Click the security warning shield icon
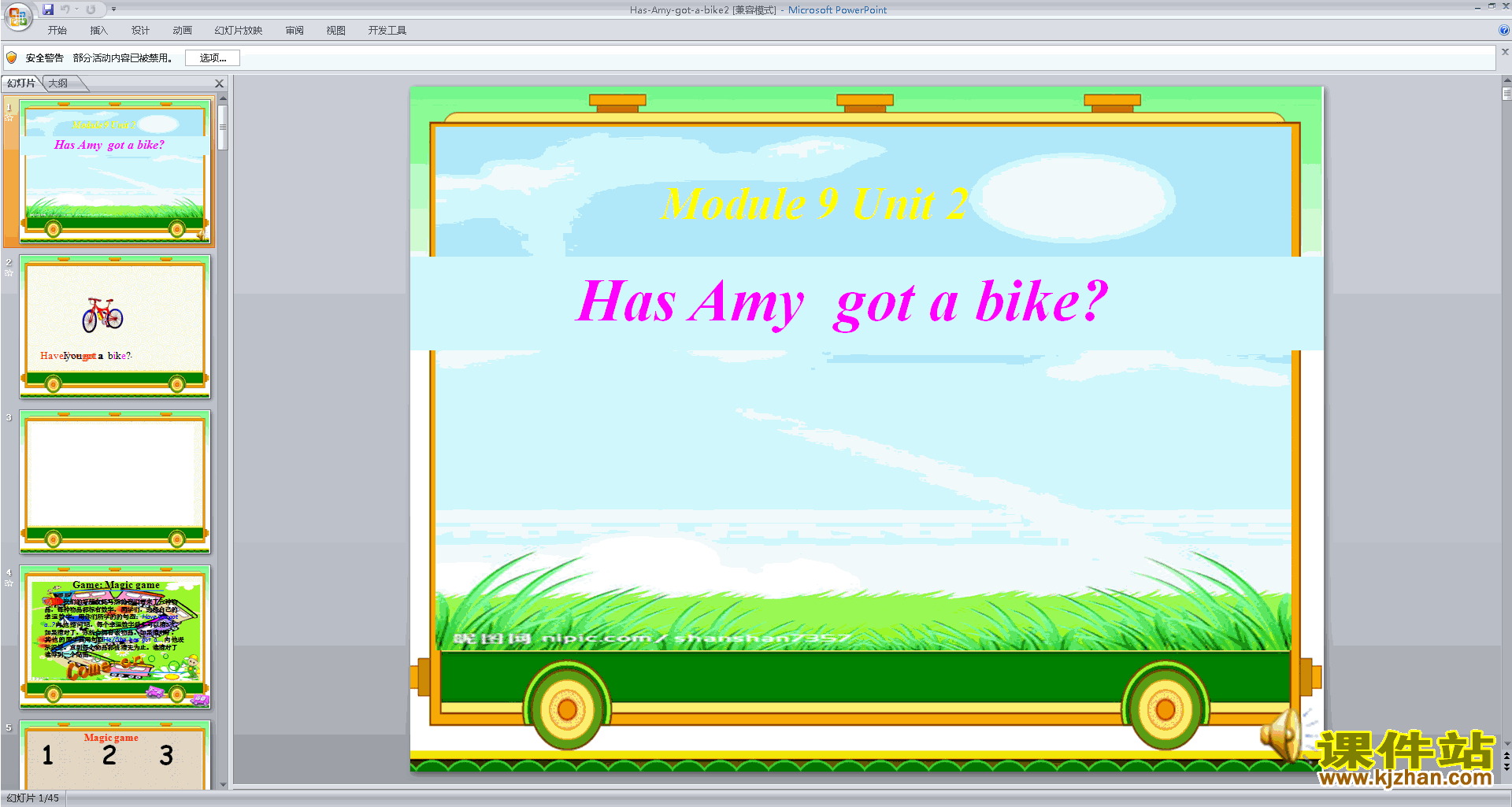 12,57
